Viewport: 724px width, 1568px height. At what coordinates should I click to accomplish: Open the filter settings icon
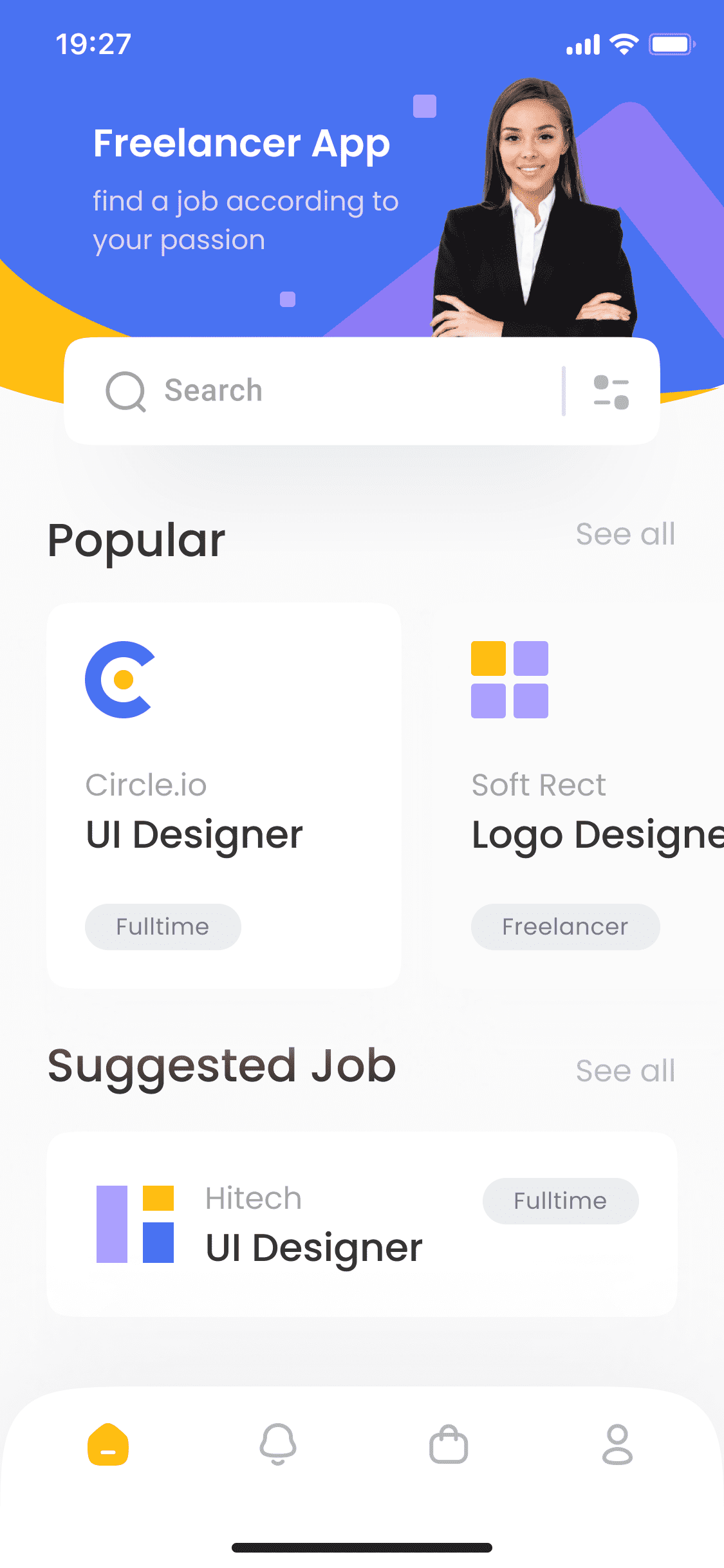click(611, 392)
